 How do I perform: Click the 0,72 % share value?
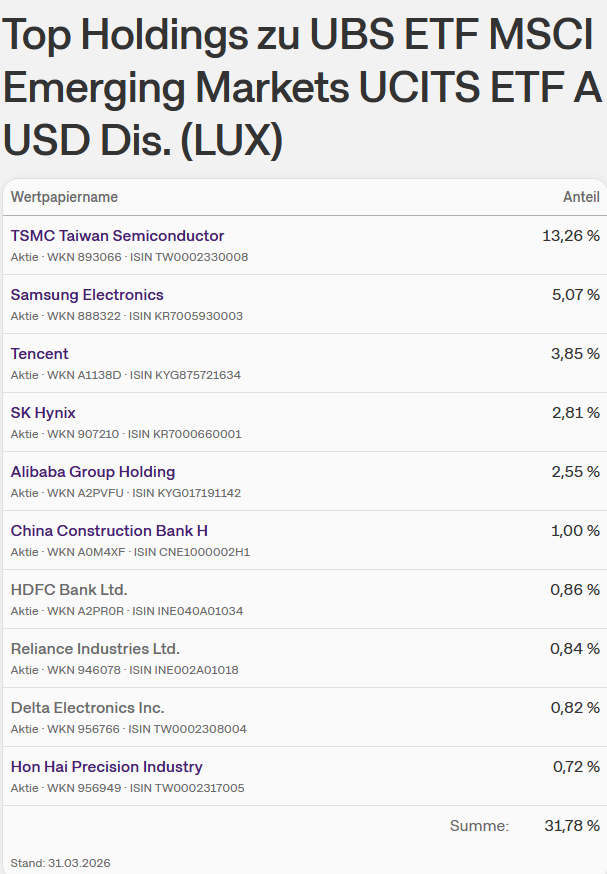[576, 767]
